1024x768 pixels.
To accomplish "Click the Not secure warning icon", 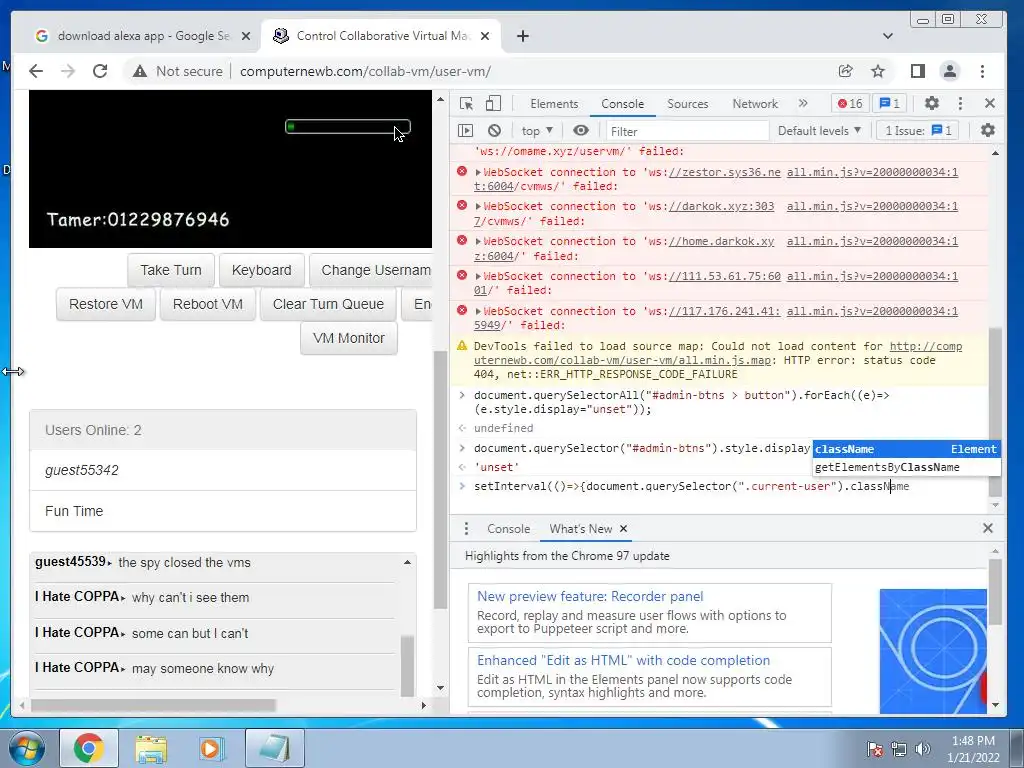I will pyautogui.click(x=140, y=71).
